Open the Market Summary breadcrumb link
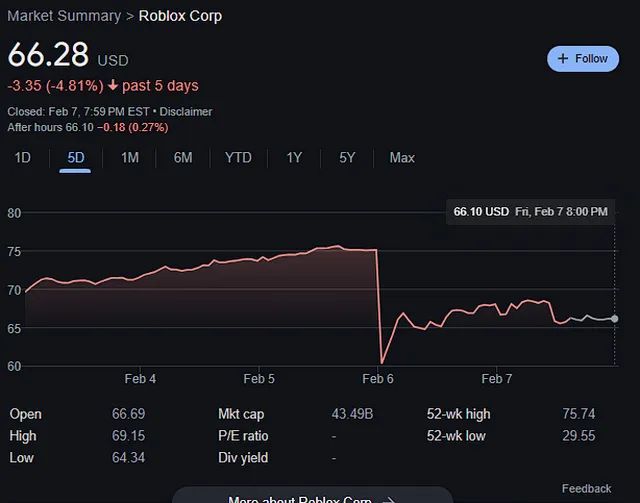 pos(64,16)
